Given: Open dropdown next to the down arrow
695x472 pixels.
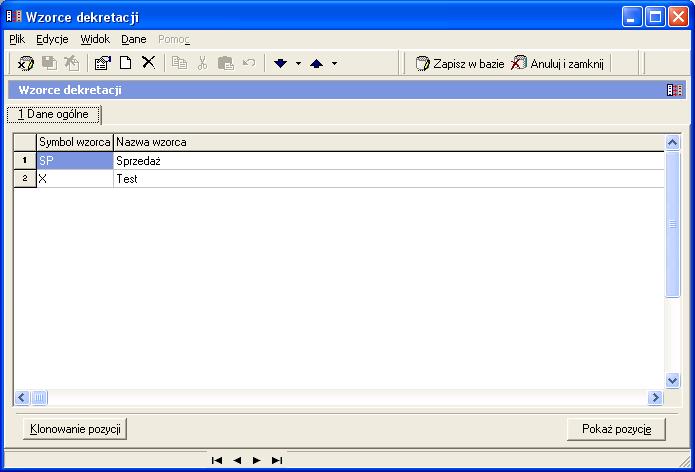Looking at the screenshot, I should (298, 63).
